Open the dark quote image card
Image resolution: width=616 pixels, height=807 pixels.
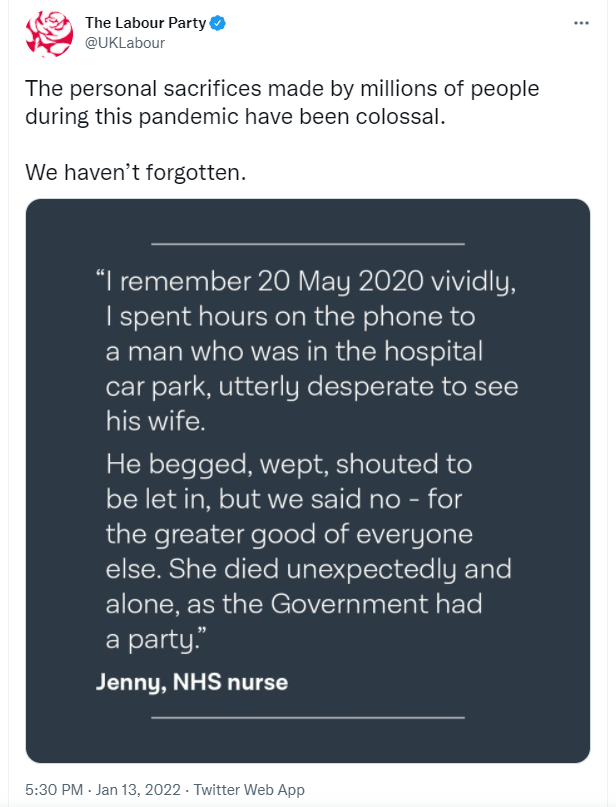(x=307, y=480)
